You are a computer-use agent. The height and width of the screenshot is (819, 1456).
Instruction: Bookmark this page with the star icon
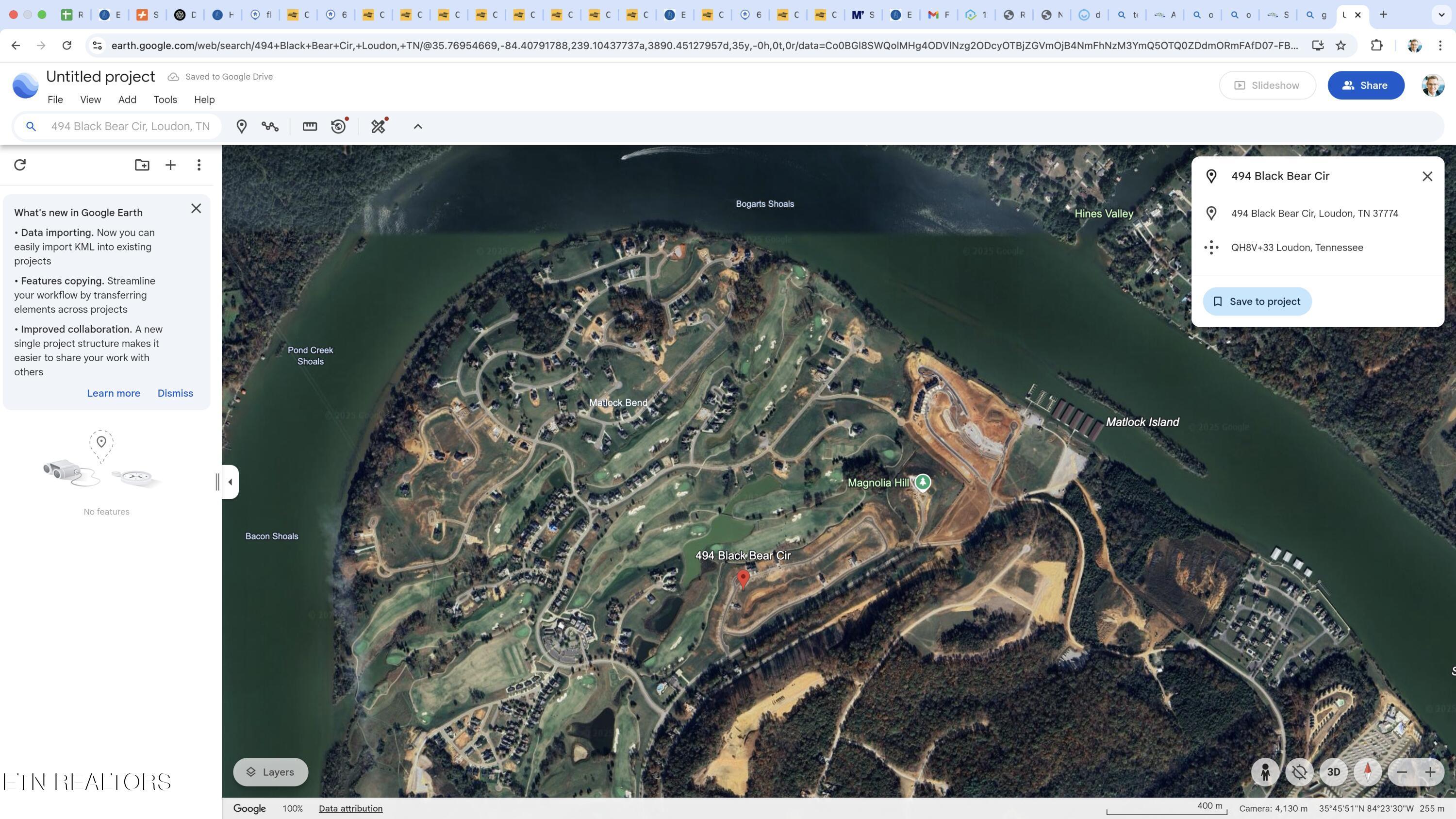coord(1340,45)
